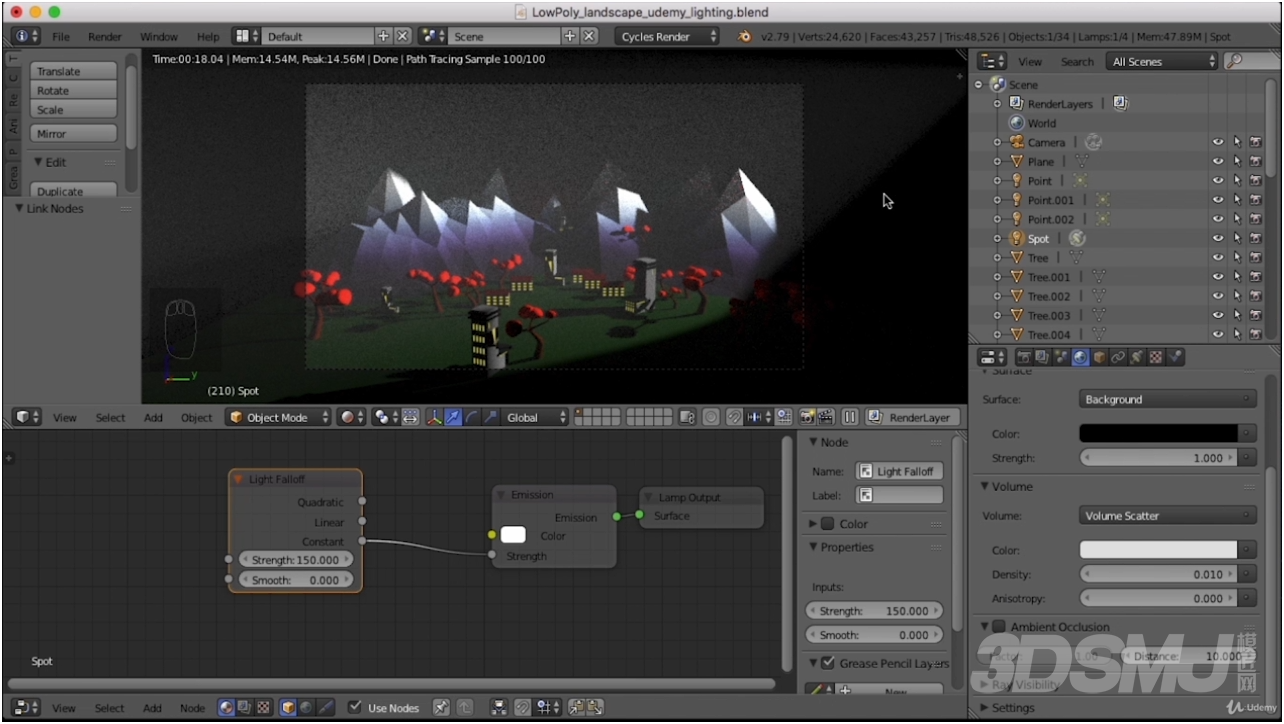Screen dimensions: 1284x724
Task: Expand Camera item in outliner
Action: [x=997, y=143]
